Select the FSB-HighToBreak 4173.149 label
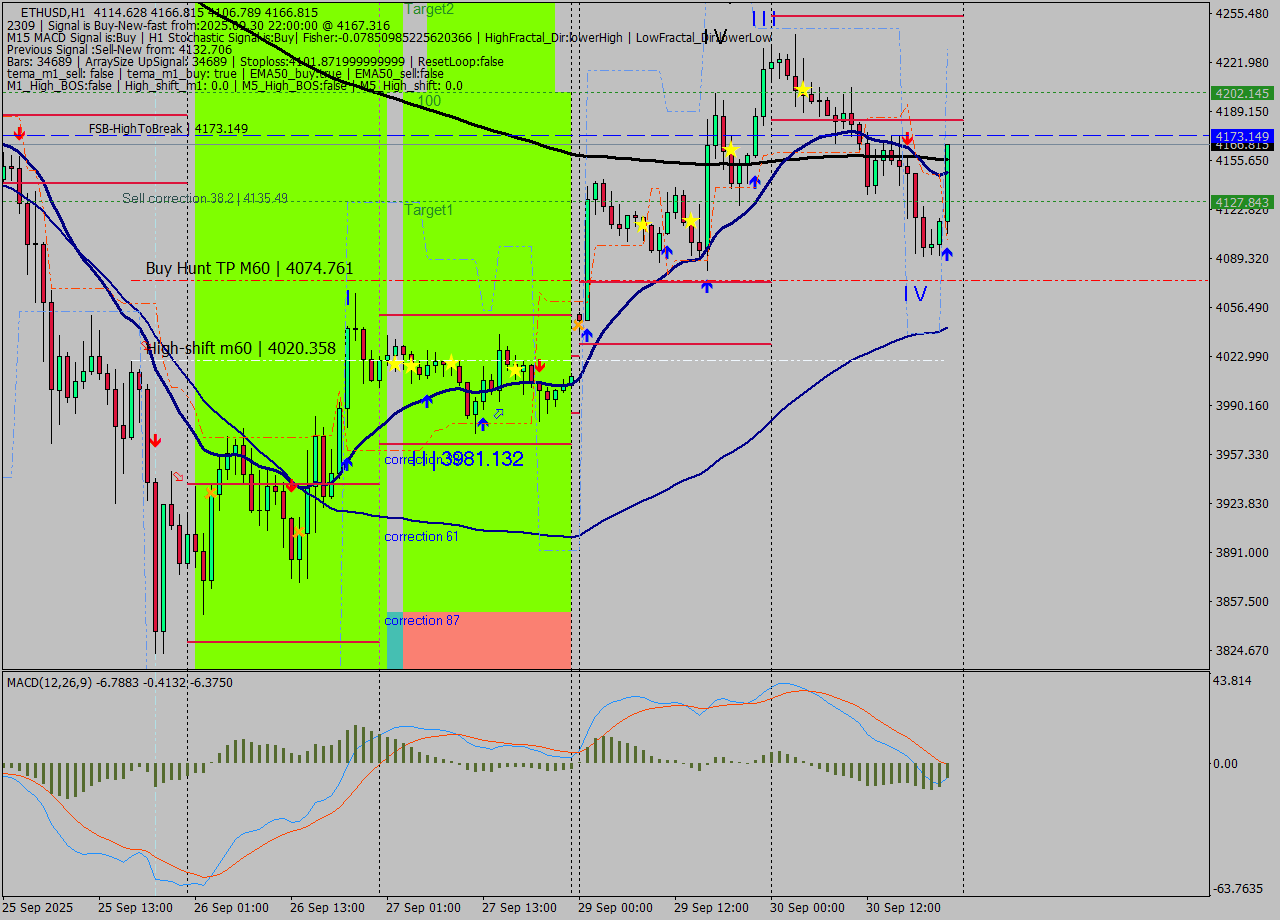Screen dimensions: 1280x920 [x=168, y=129]
